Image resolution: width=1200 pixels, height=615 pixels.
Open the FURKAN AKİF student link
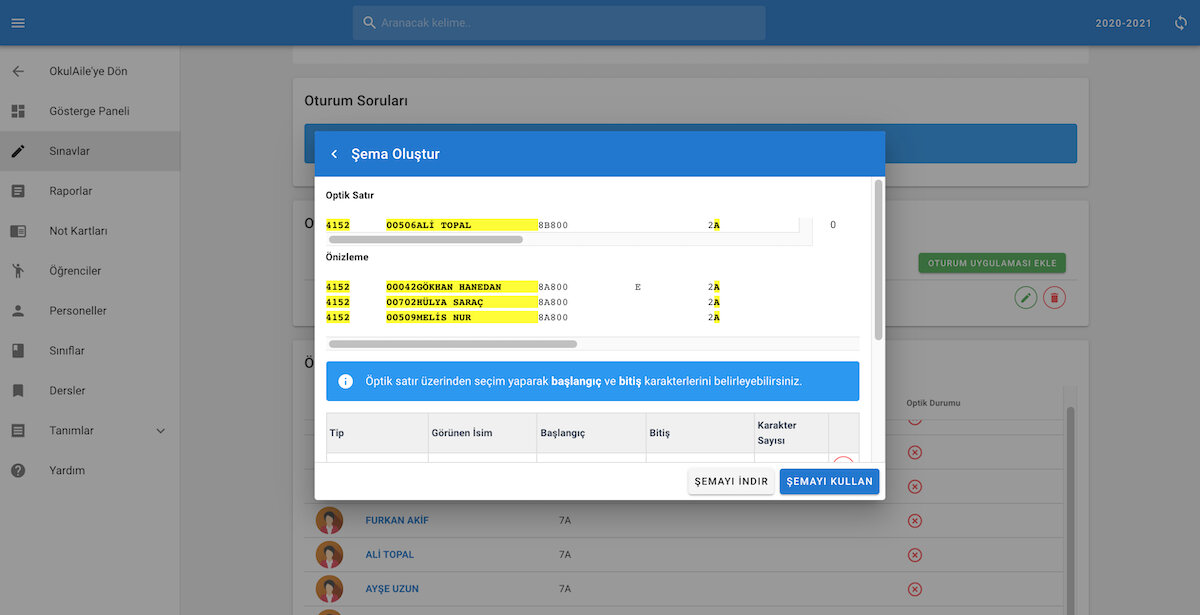pyautogui.click(x=397, y=520)
